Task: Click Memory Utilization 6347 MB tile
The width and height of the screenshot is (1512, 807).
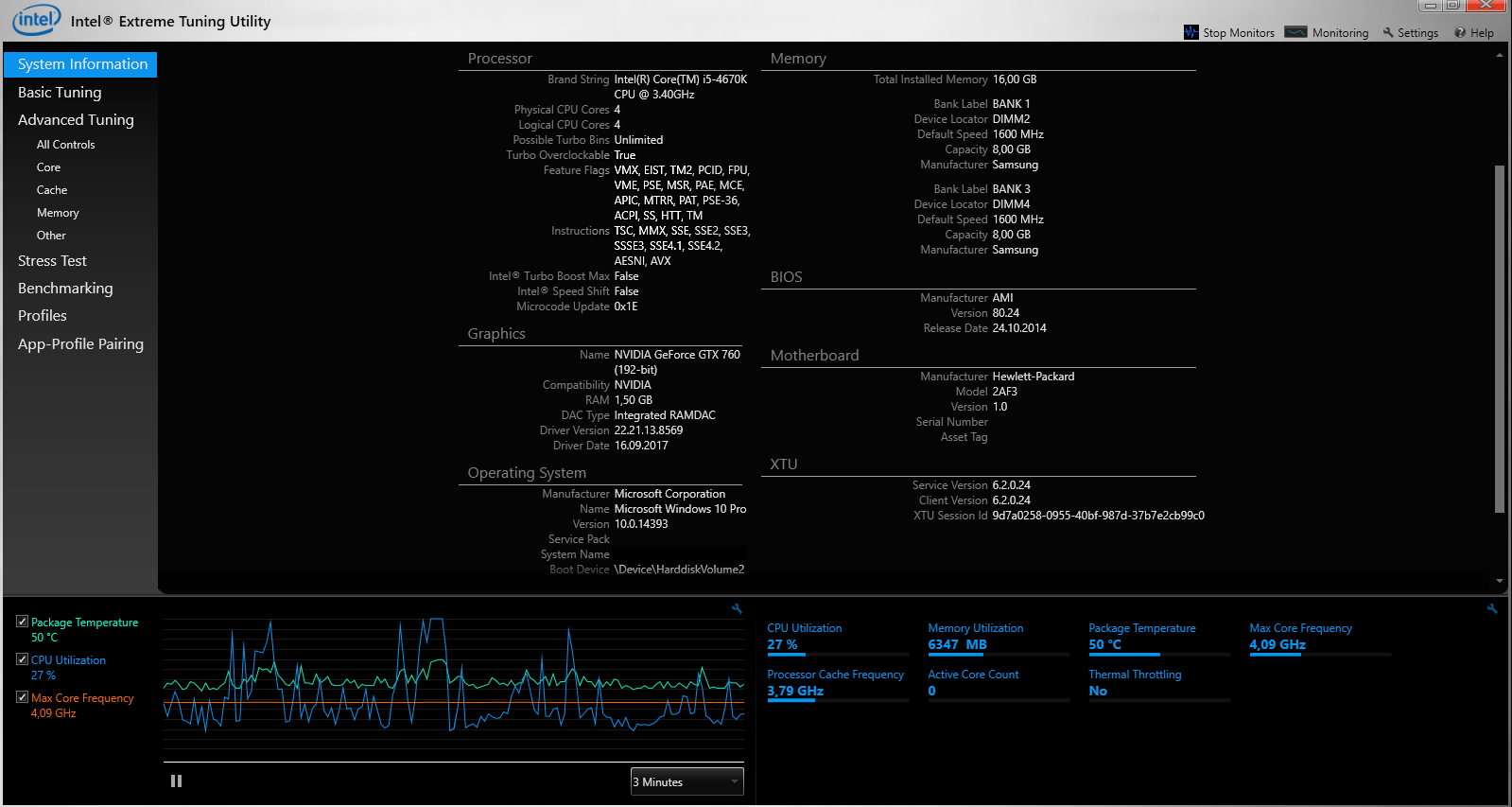Action: tap(998, 637)
